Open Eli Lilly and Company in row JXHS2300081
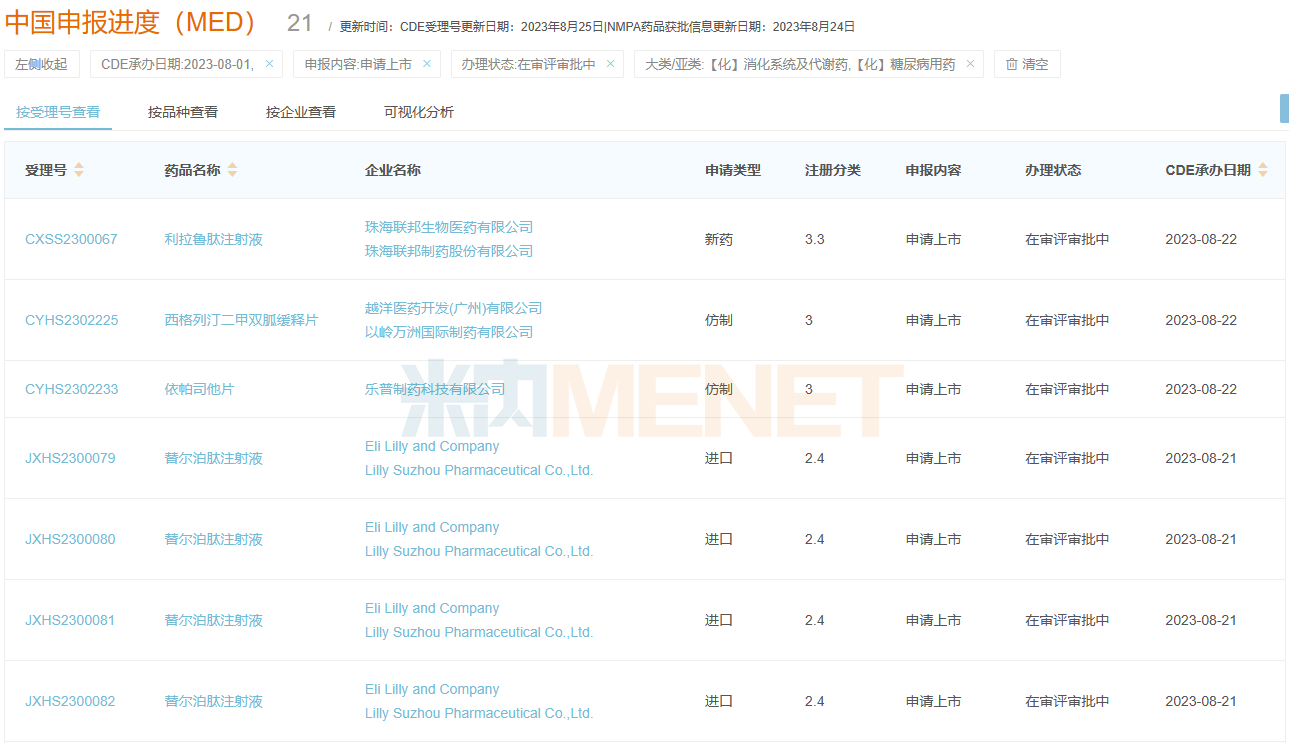This screenshot has height=743, width=1289. click(x=432, y=608)
